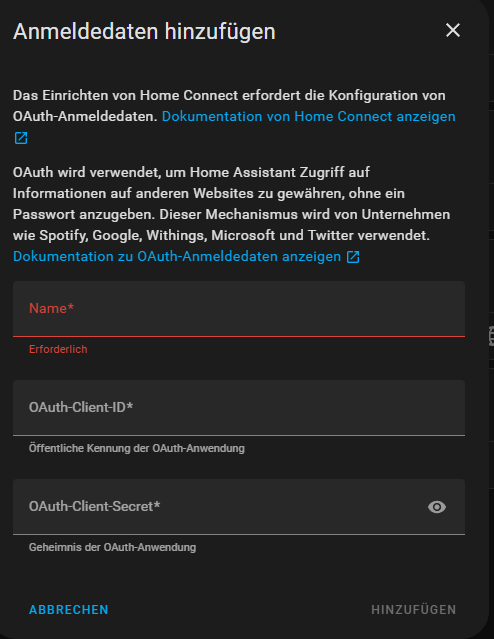Click external-link icon below Home Connect documentation
This screenshot has height=639, width=494.
pos(21,138)
